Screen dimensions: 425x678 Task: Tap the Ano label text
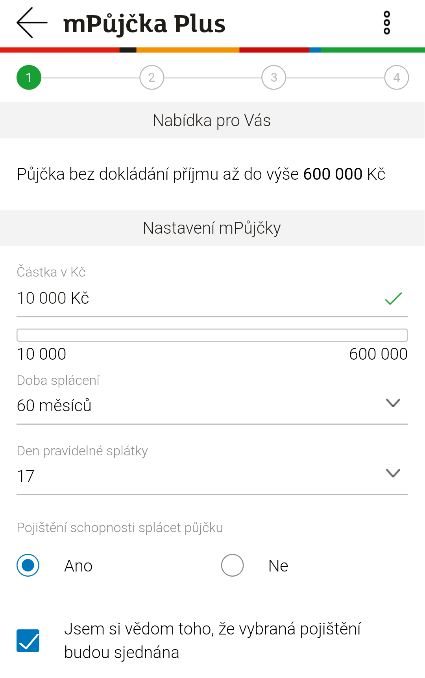point(78,566)
